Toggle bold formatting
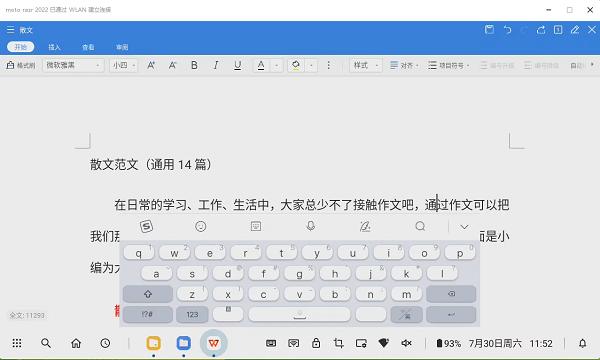The width and height of the screenshot is (600, 360). point(194,65)
